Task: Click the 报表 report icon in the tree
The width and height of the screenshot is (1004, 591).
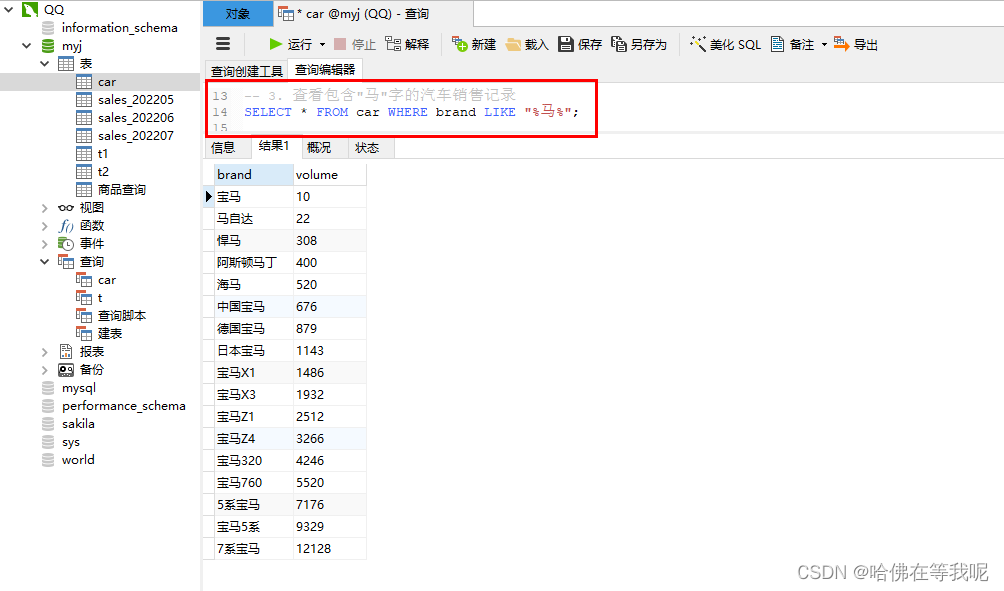Action: (65, 352)
